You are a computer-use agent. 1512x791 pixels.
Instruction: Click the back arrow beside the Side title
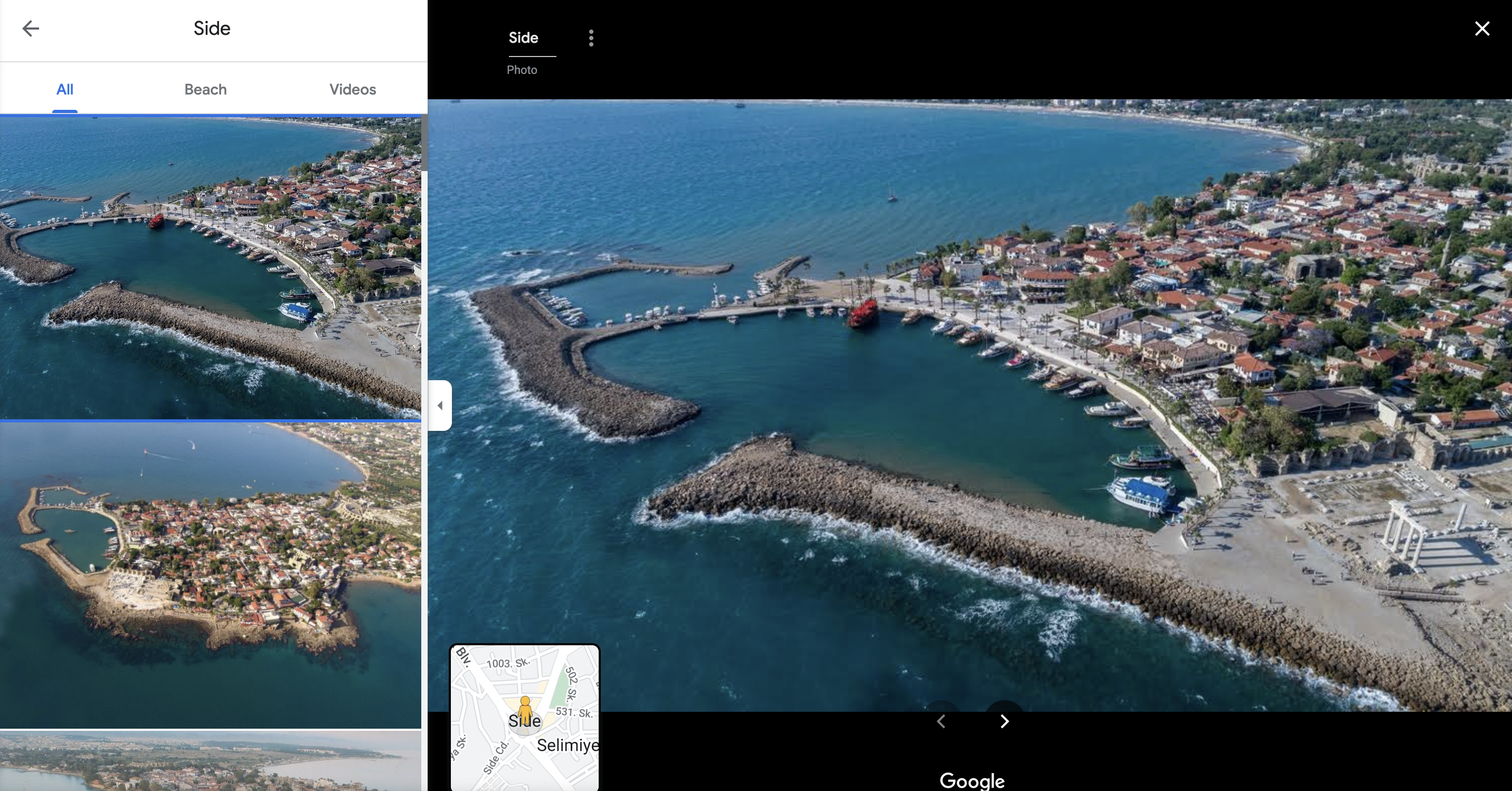31,28
